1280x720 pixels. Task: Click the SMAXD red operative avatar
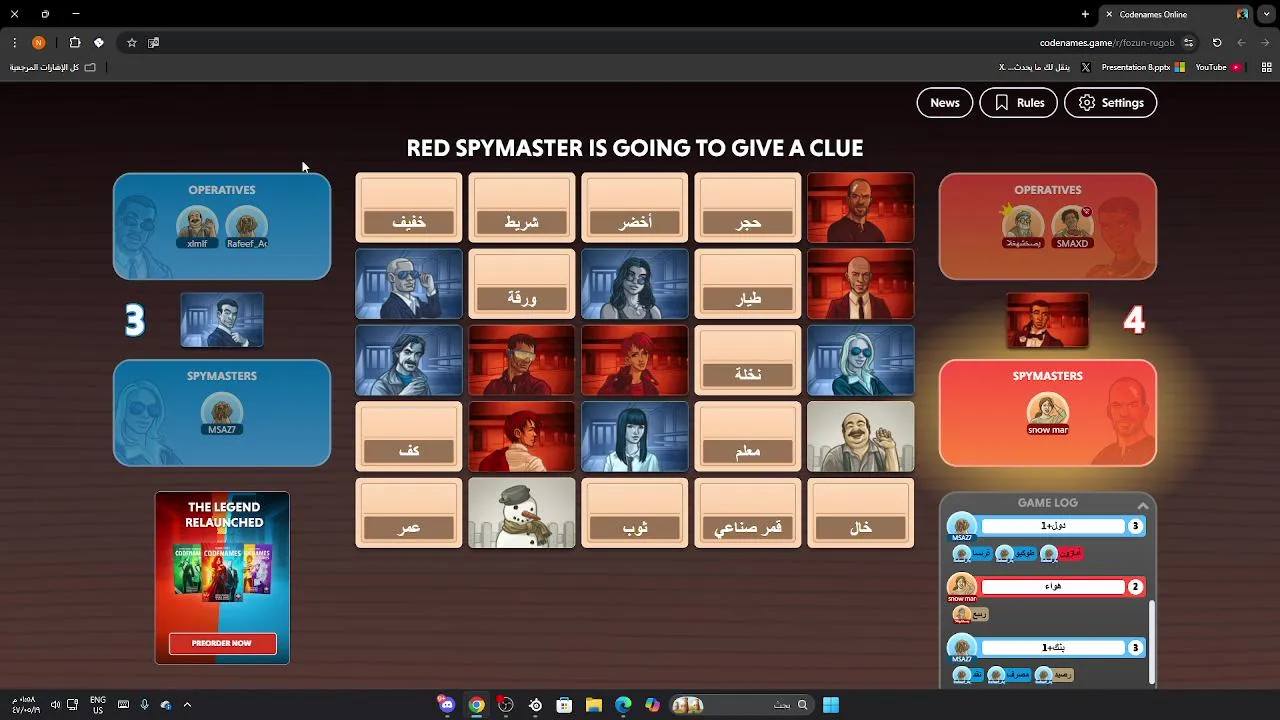point(1072,227)
